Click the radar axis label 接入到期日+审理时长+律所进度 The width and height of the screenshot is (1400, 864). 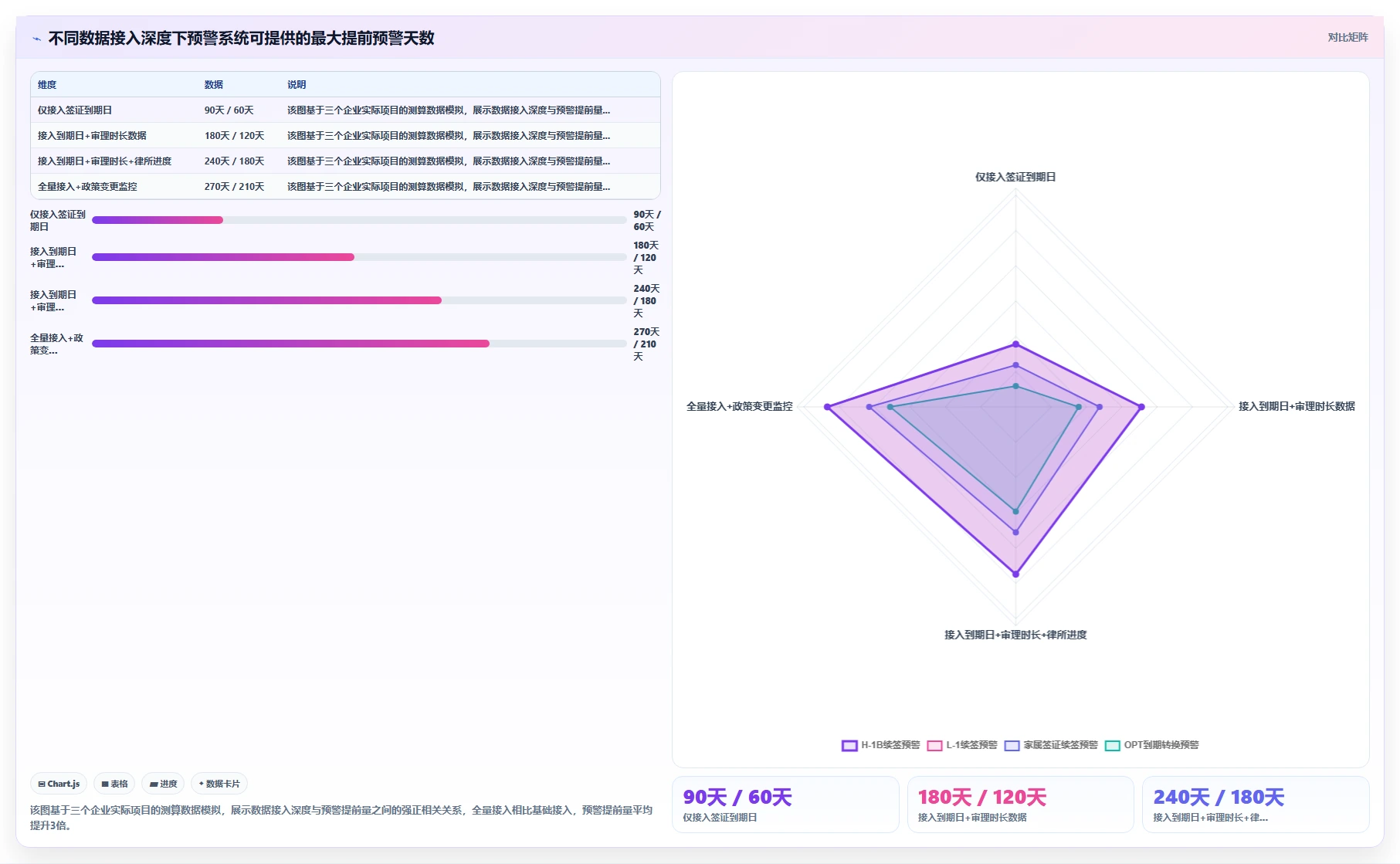point(1015,635)
